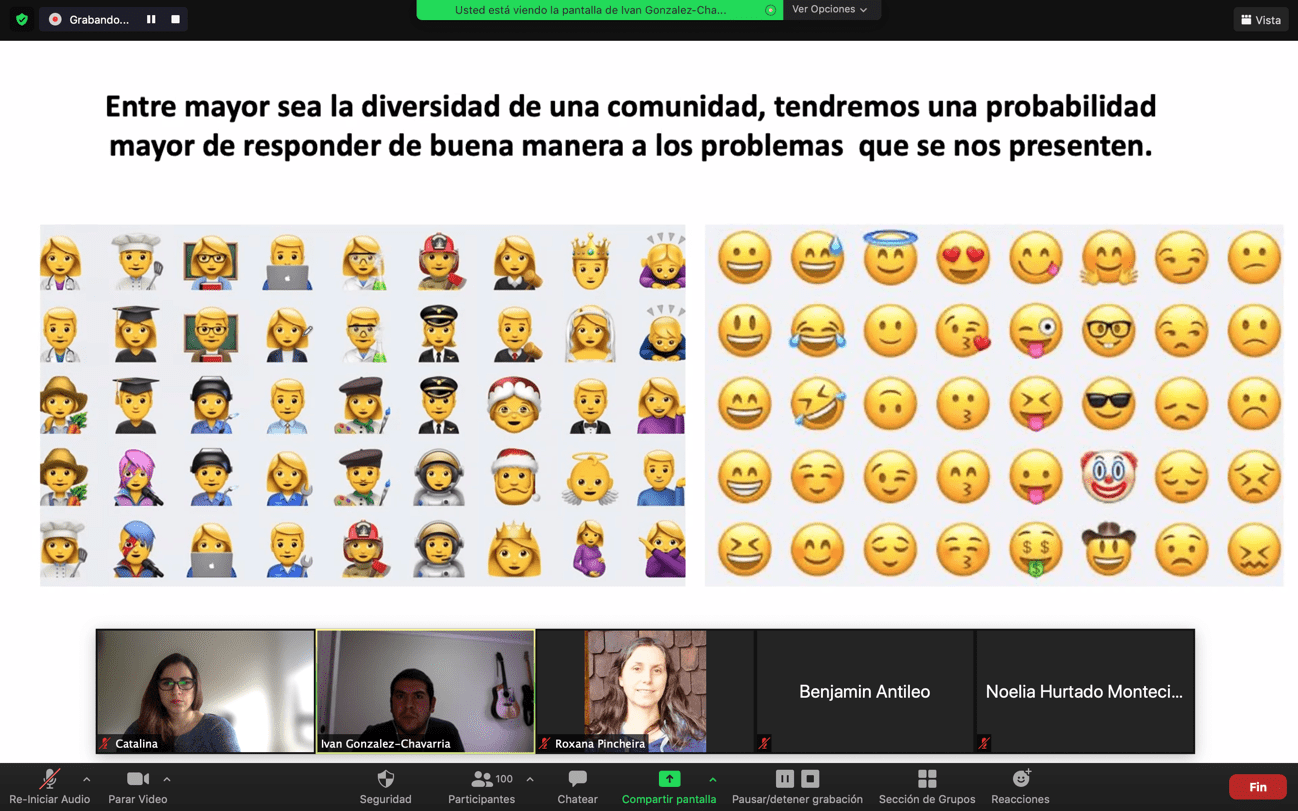Click the sunglasses face emoji
Screen dimensions: 1298x811
coord(1108,403)
